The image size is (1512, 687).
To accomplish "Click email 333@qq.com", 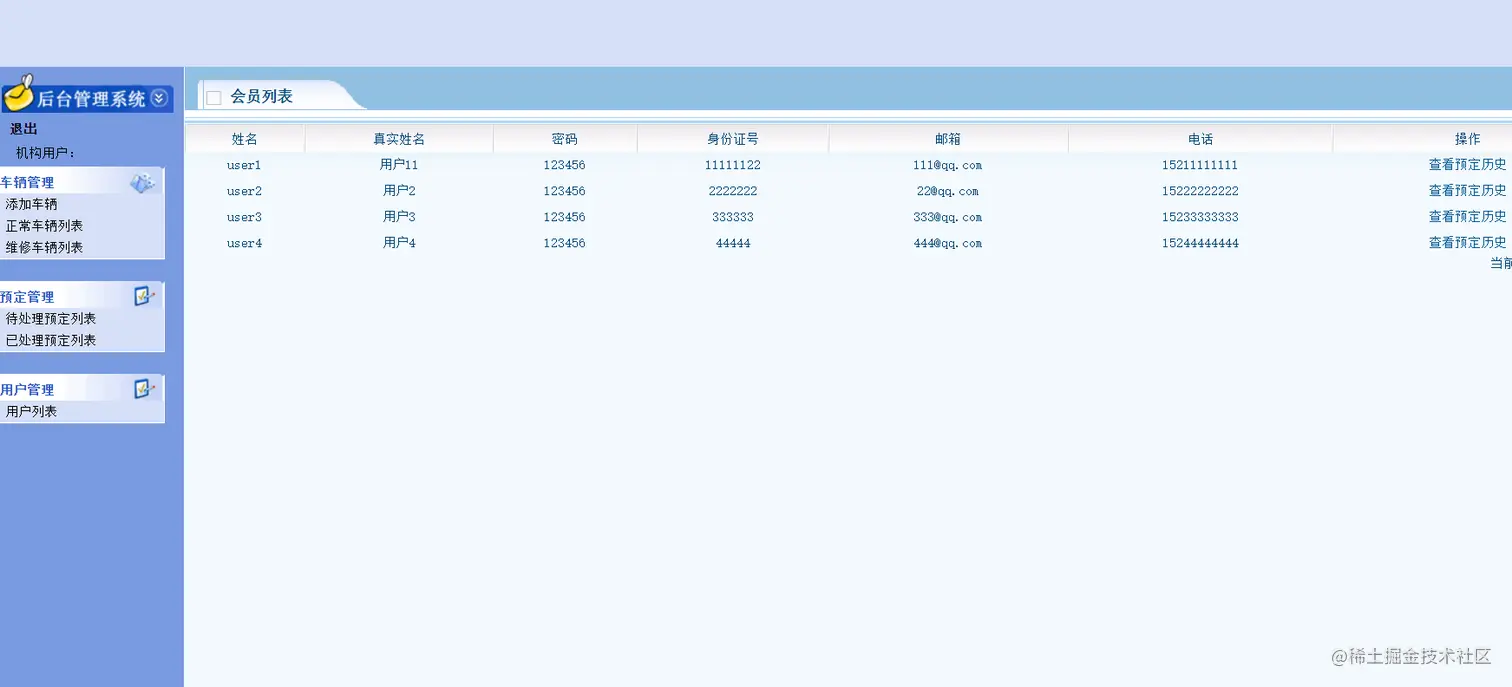I will tap(948, 217).
